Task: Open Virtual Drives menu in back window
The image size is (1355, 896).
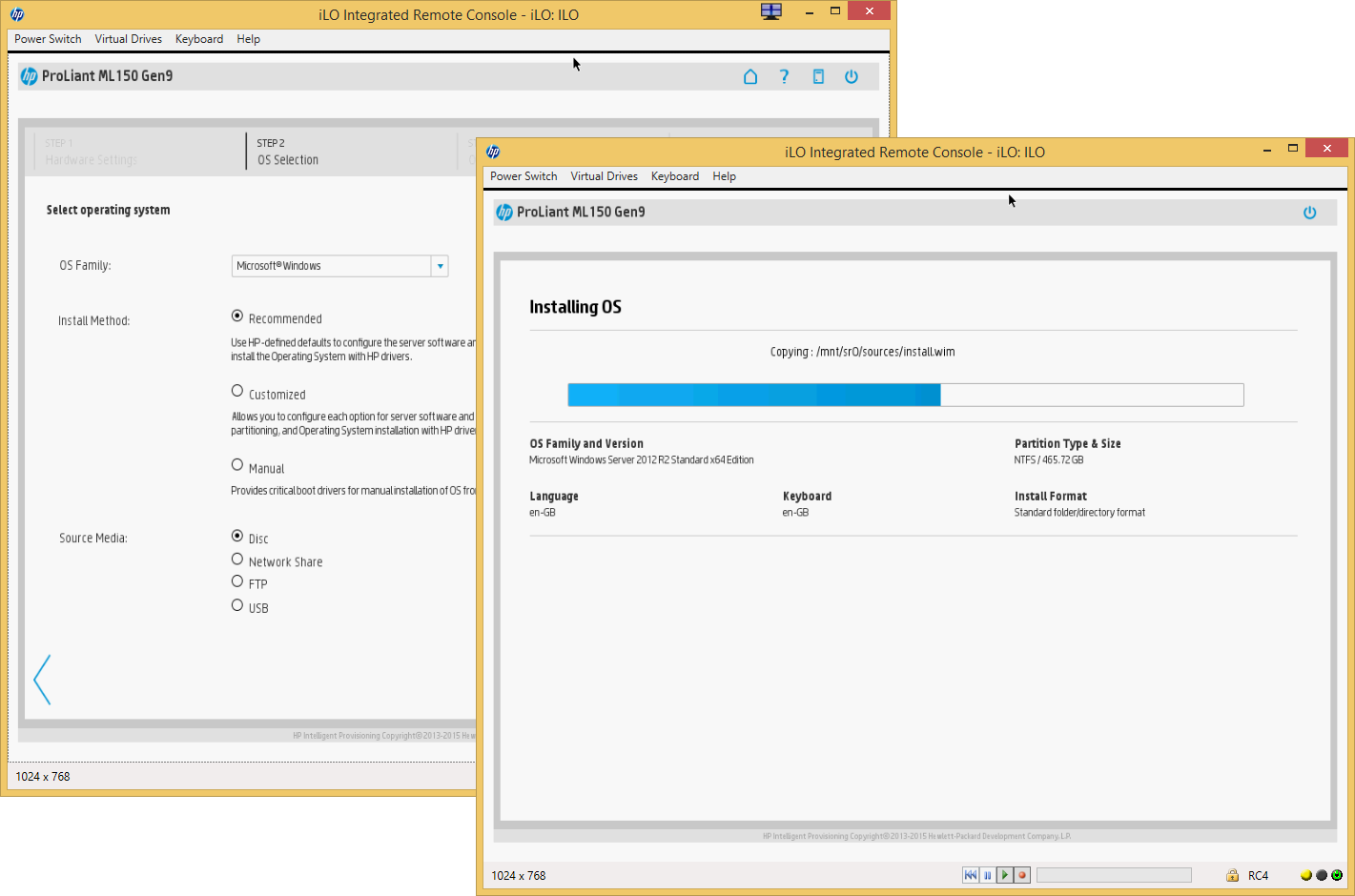Action: pyautogui.click(x=128, y=39)
